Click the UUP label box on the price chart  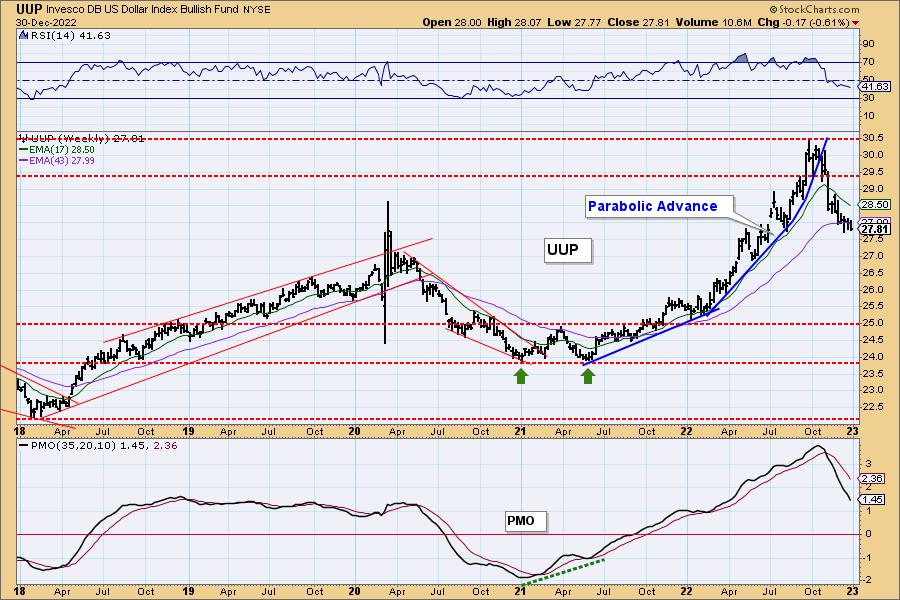pyautogui.click(x=567, y=250)
